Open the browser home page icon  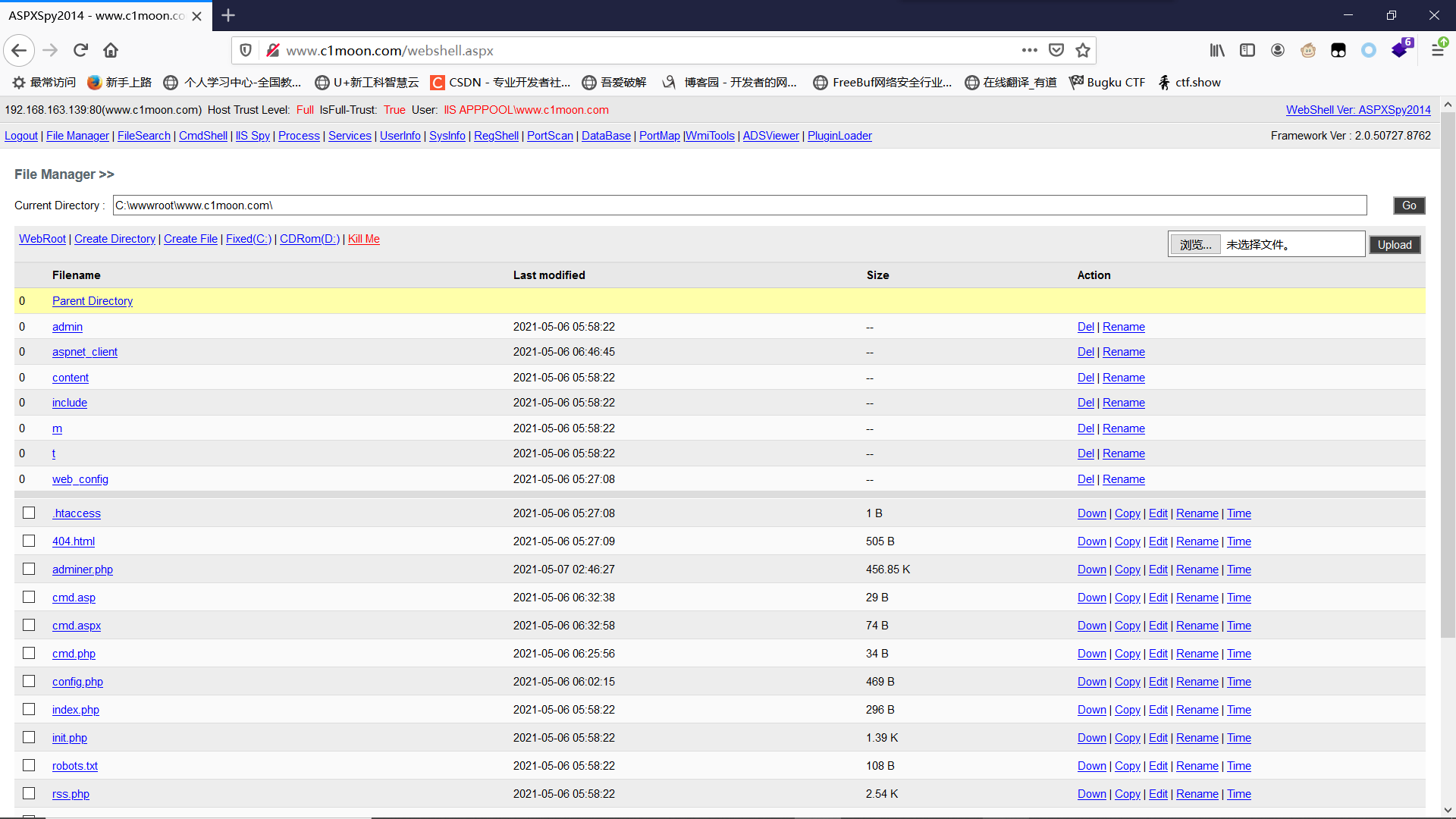click(111, 50)
